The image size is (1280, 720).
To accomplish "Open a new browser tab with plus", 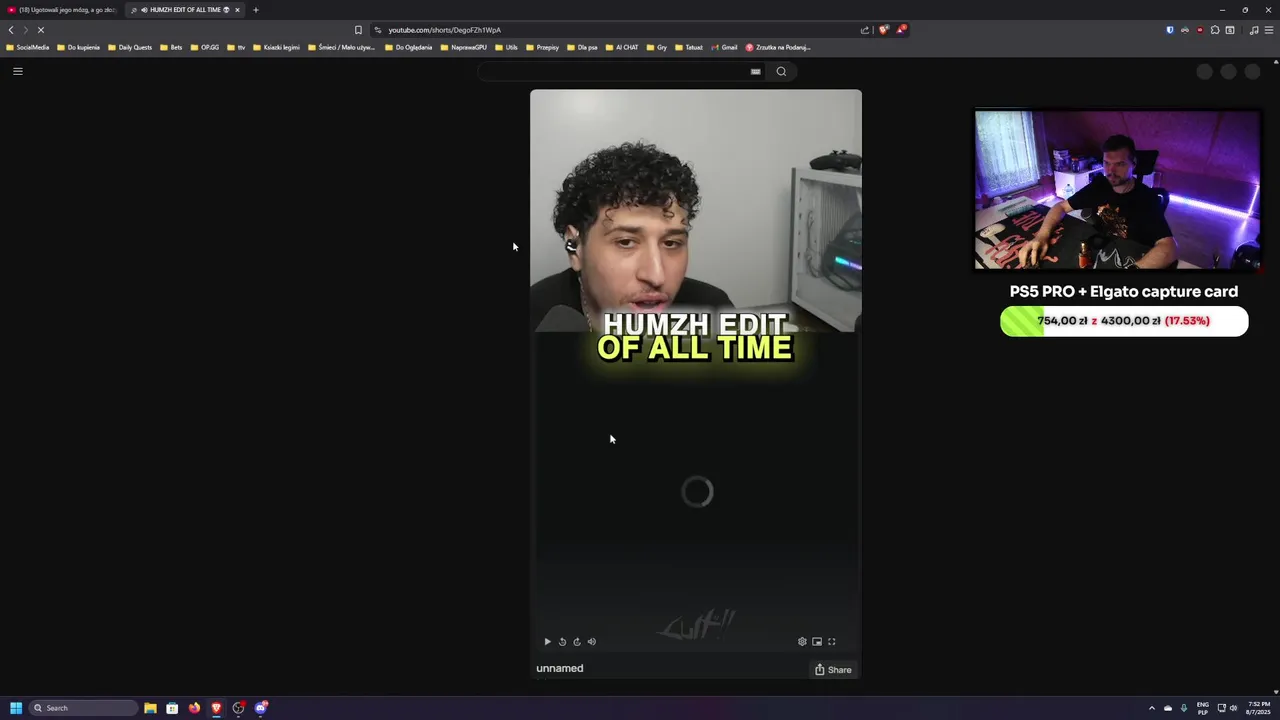I will coord(256,10).
